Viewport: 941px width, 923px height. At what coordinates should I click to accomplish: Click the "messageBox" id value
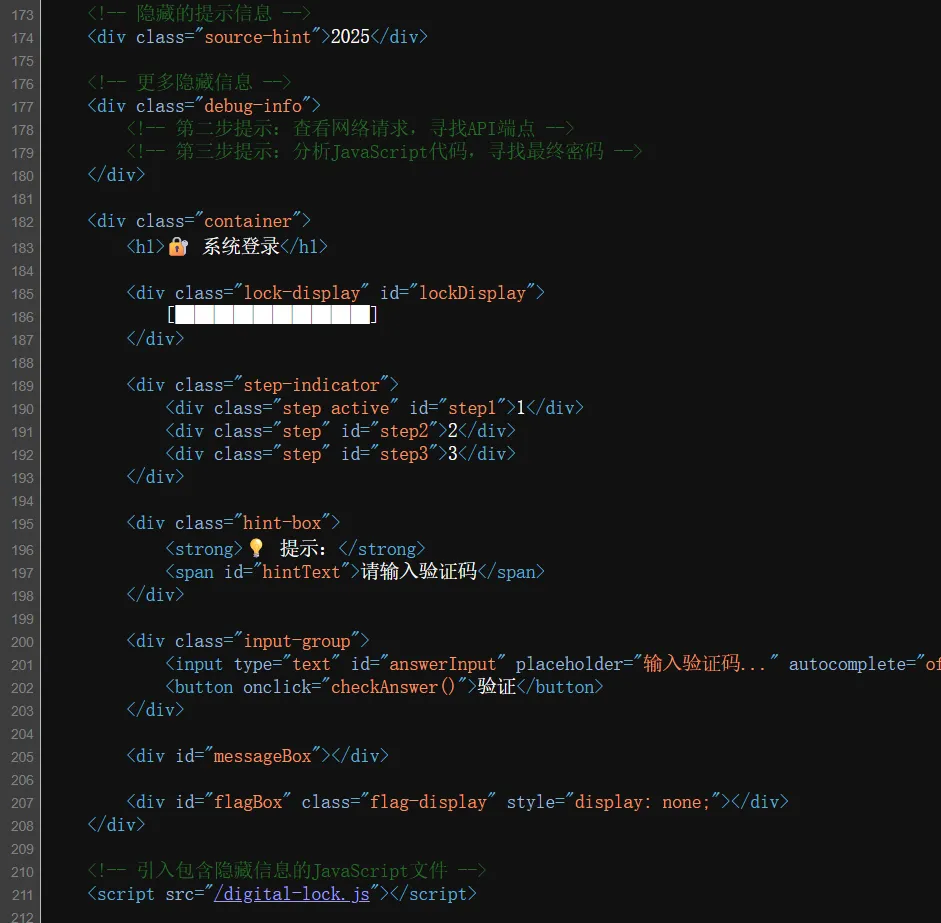point(262,756)
